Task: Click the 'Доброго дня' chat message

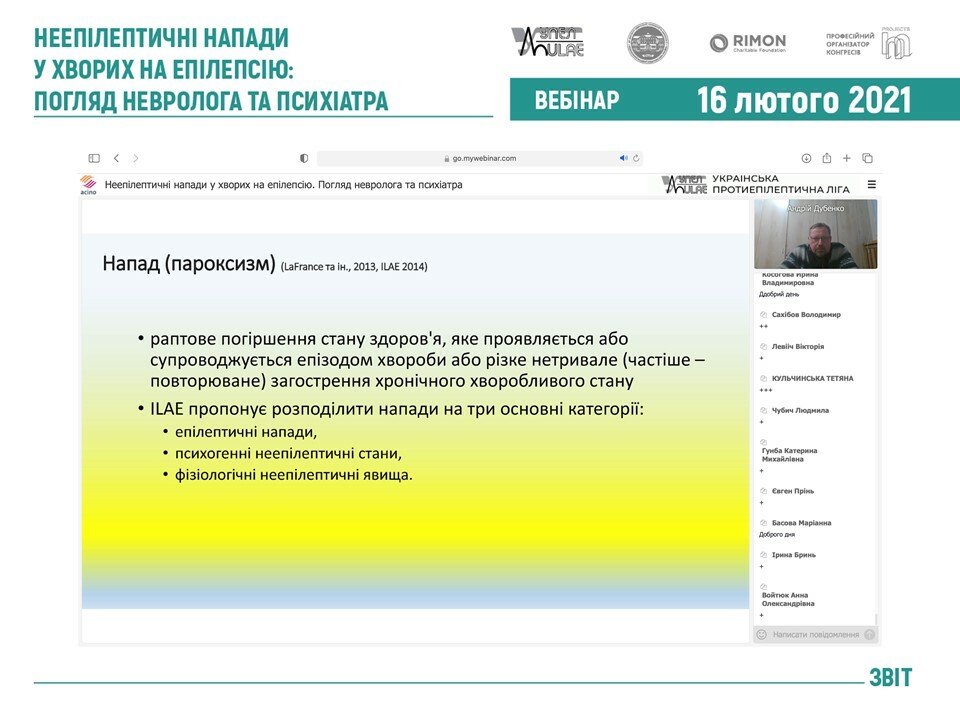Action: point(777,534)
